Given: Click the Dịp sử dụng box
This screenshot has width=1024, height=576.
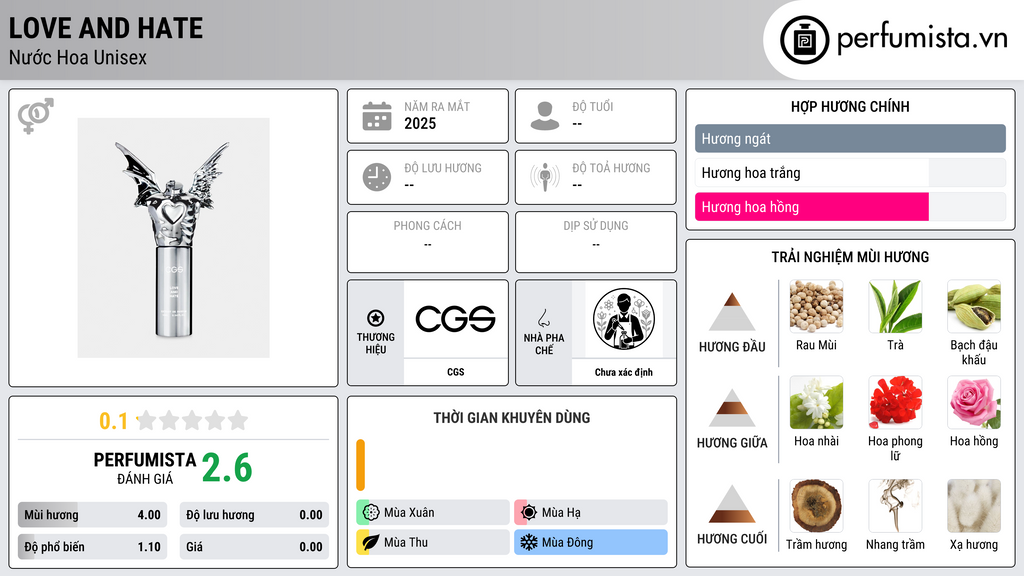Looking at the screenshot, I should pyautogui.click(x=596, y=242).
